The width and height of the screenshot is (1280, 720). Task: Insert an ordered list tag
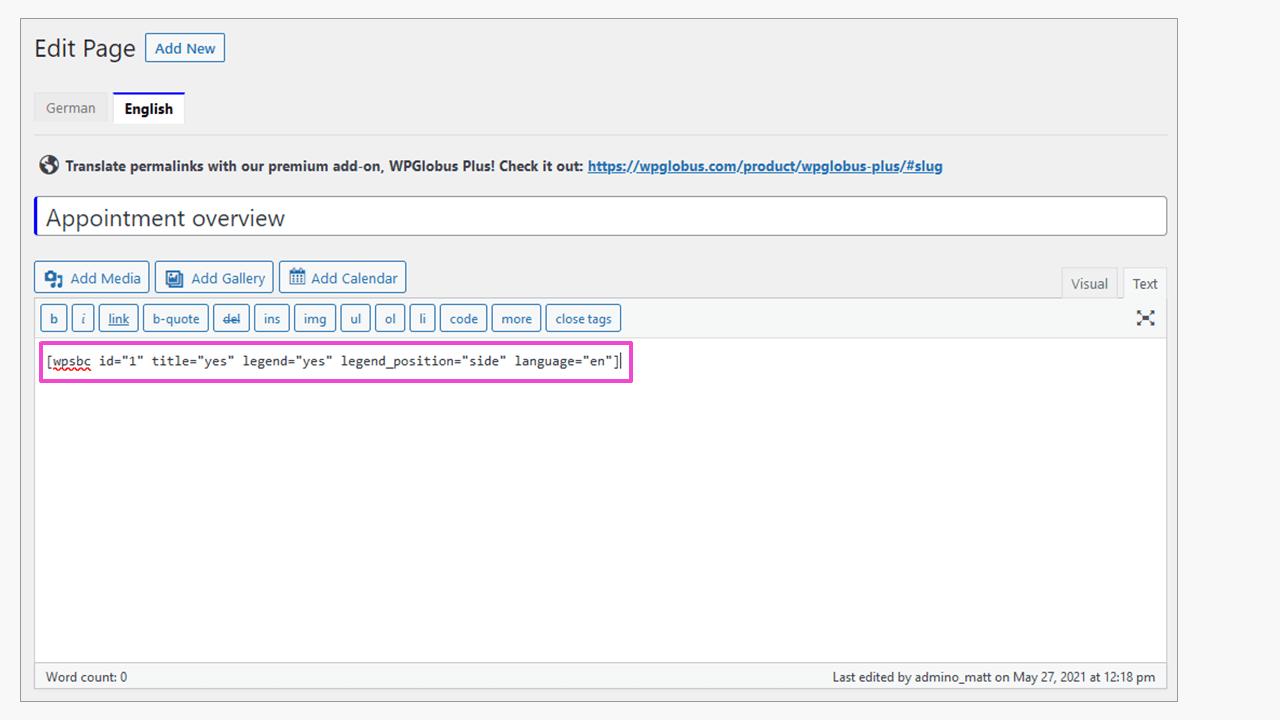390,318
